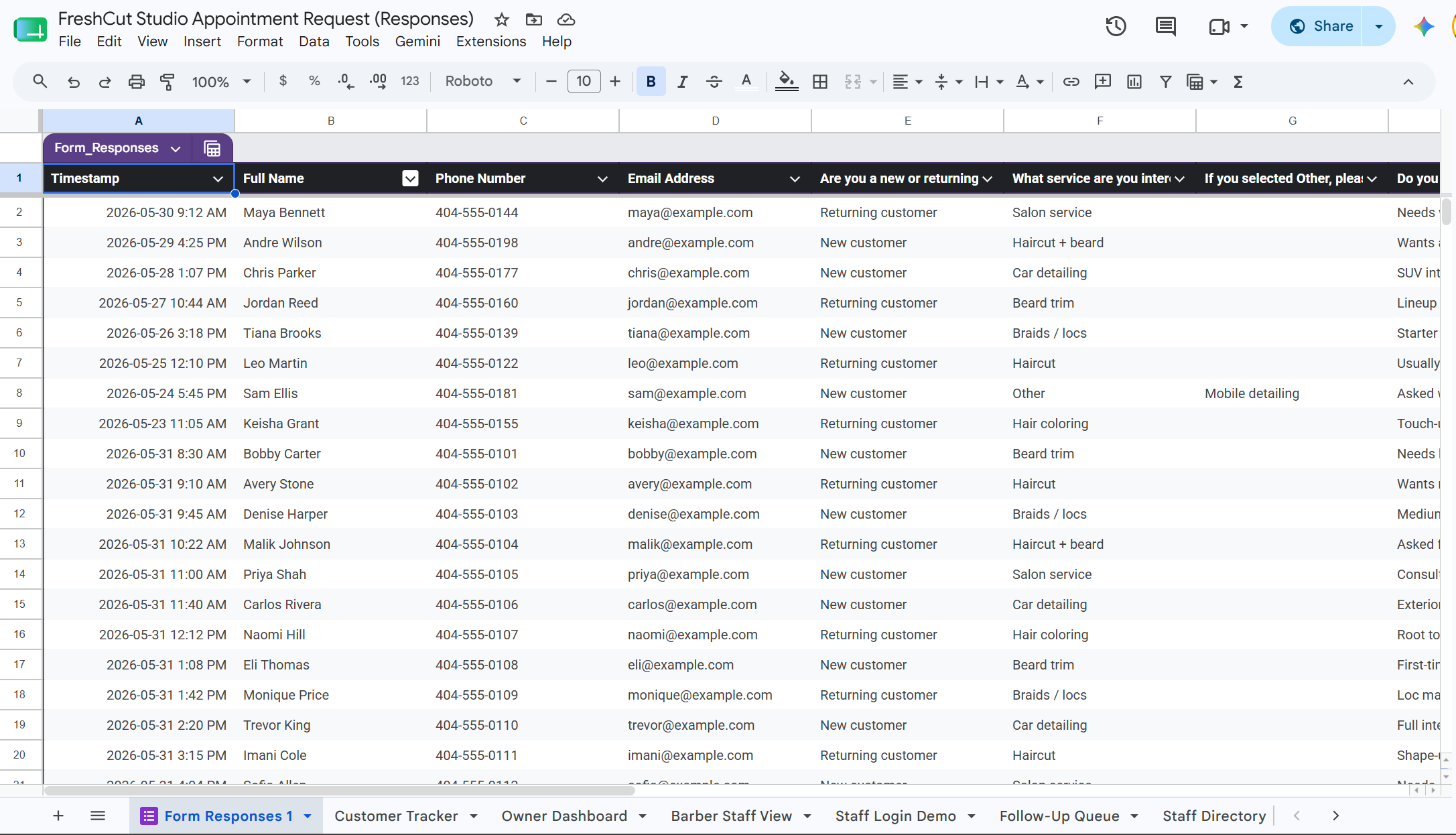This screenshot has height=835, width=1456.
Task: Show the all sheets list
Action: (98, 816)
